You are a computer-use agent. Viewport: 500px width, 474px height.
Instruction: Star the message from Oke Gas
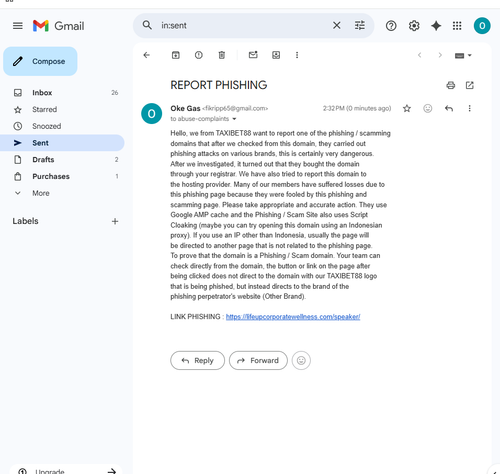(407, 108)
